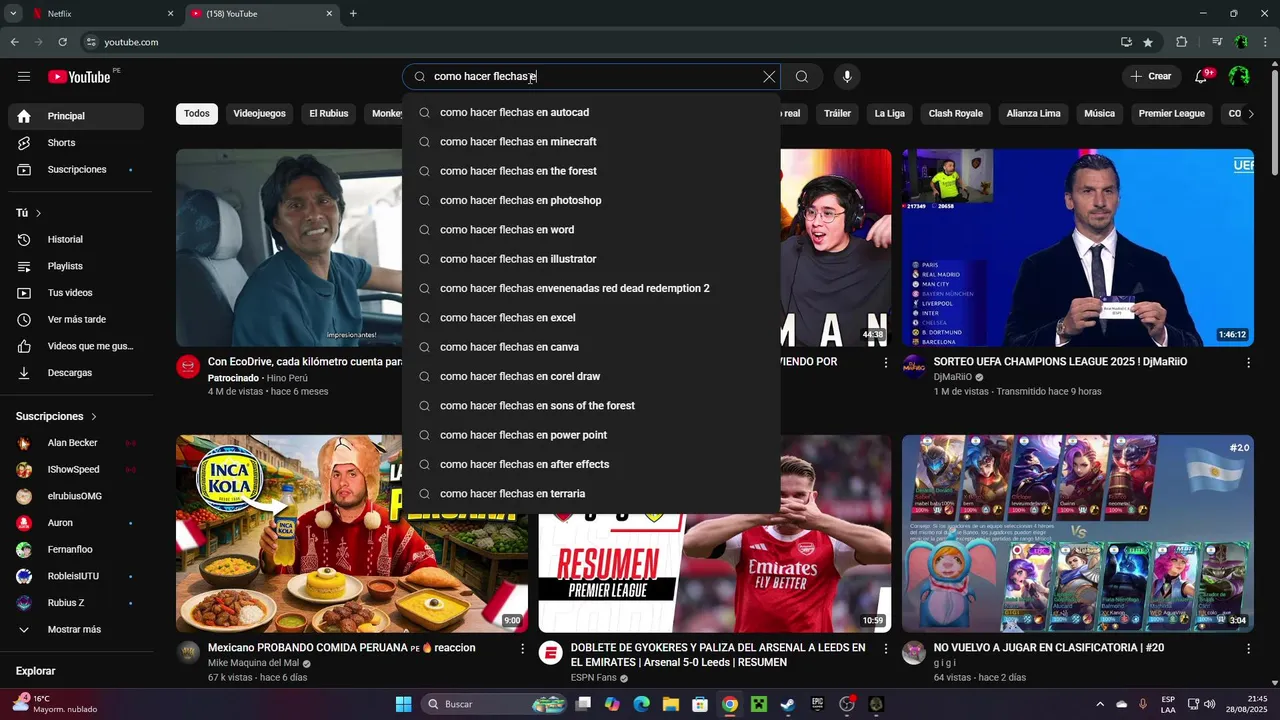Open the SORTEO UEFA Champions League video thumbnail
The image size is (1280, 720).
click(x=1078, y=248)
